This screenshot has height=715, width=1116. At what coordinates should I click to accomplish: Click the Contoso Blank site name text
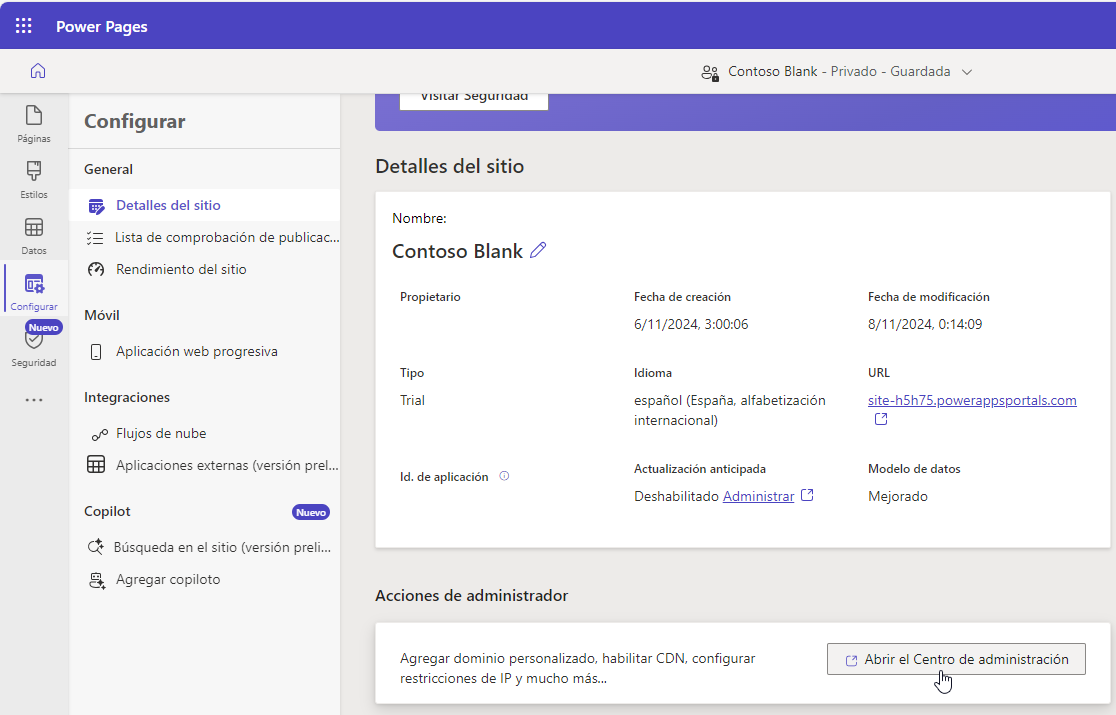[x=457, y=251]
